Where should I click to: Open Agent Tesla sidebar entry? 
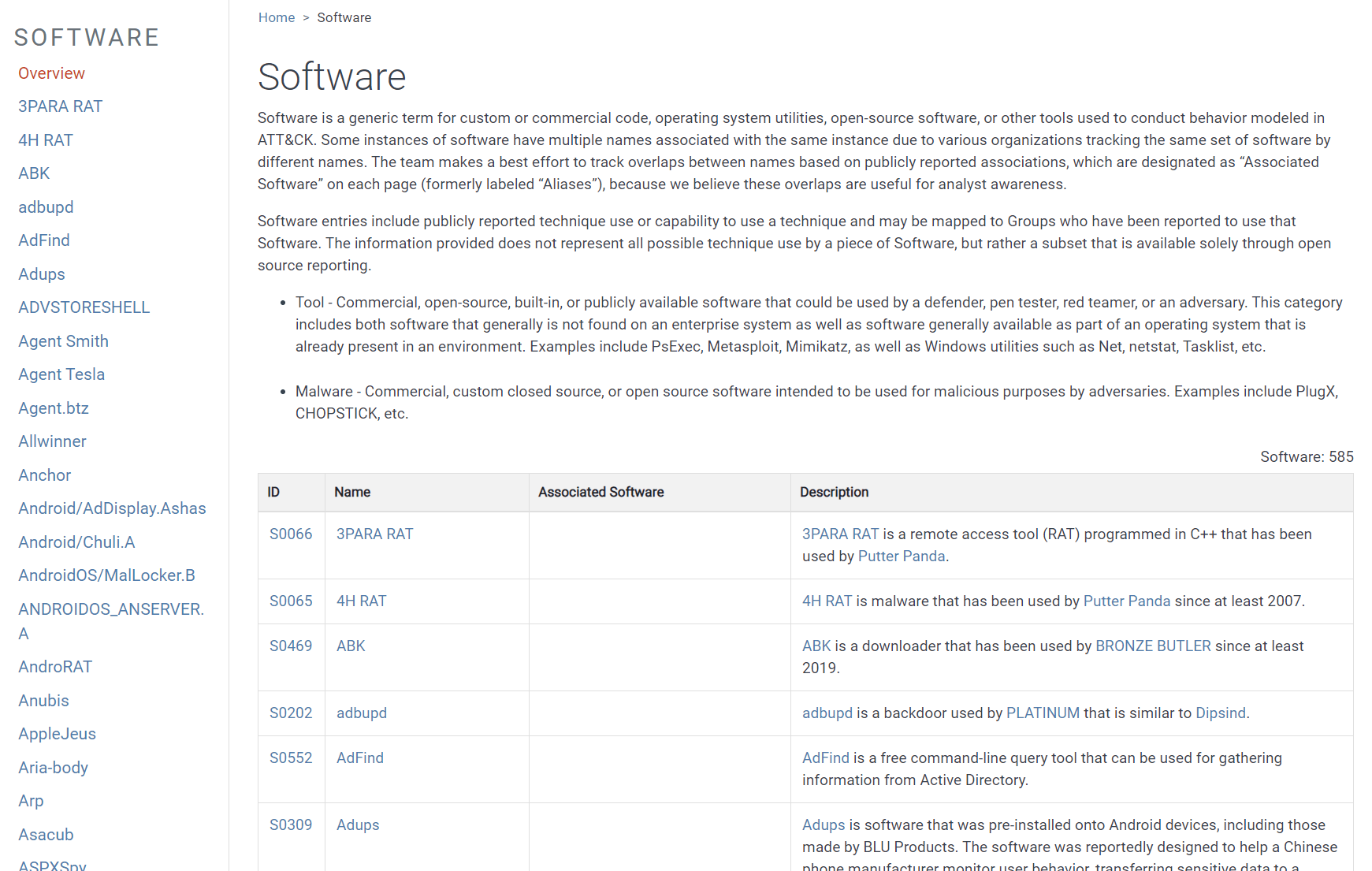pos(61,374)
